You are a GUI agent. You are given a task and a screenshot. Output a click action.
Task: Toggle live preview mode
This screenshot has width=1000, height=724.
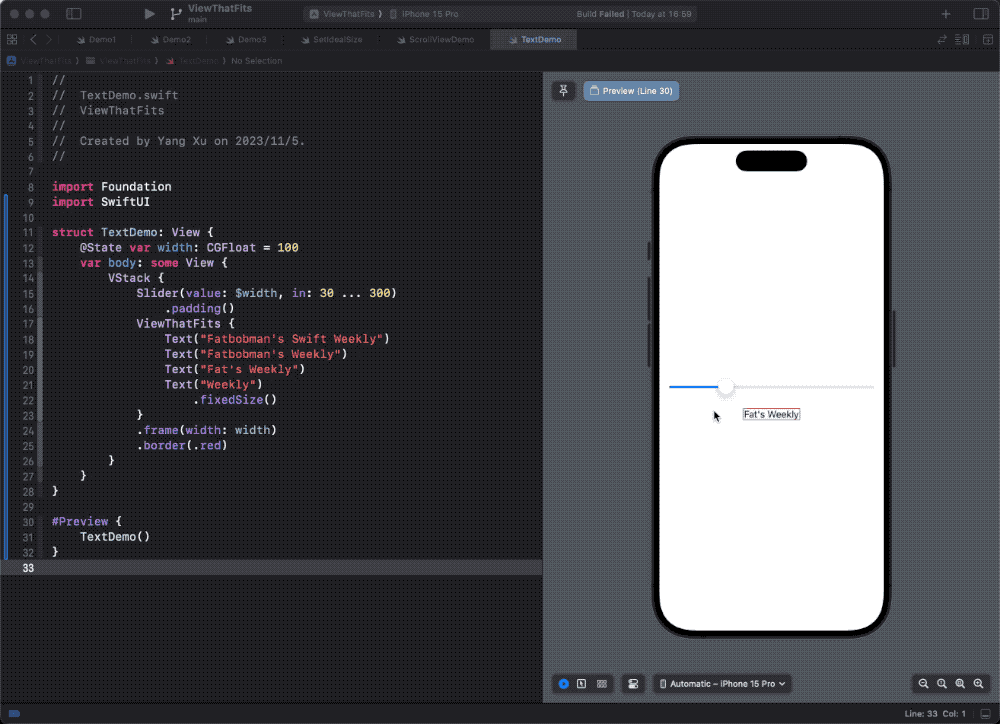[x=564, y=683]
